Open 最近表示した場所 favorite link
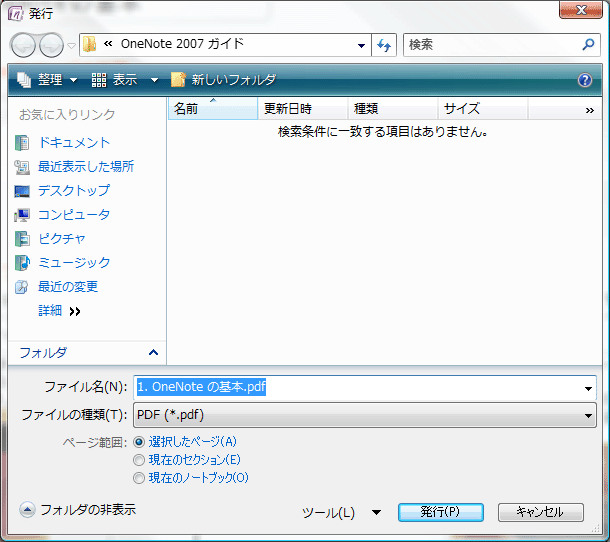 click(86, 167)
